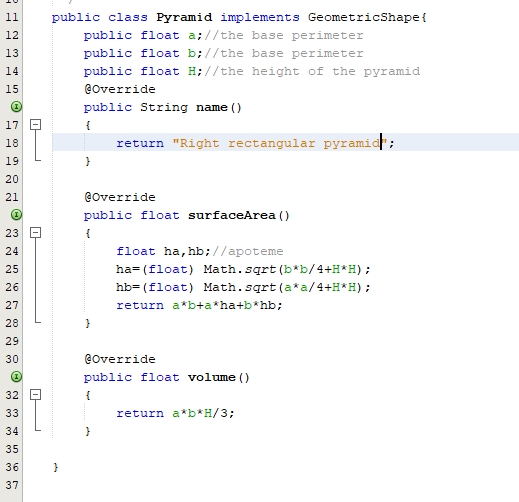Click the string "Right rectangular pyramid"
This screenshot has width=519, height=502.
279,143
